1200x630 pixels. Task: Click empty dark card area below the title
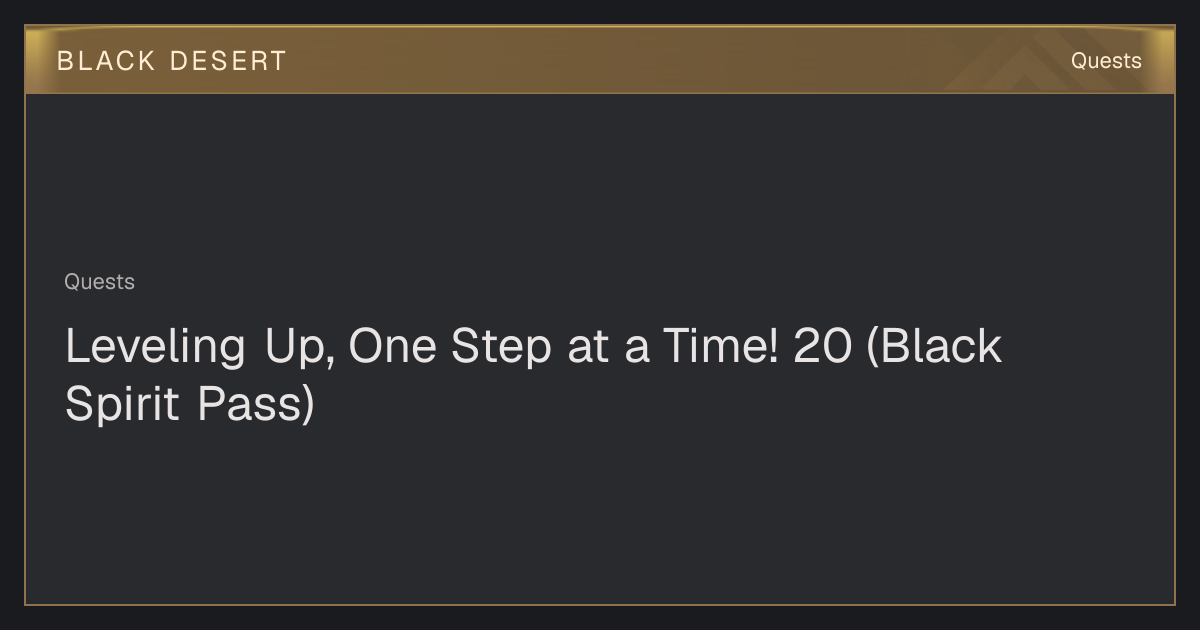click(x=600, y=515)
